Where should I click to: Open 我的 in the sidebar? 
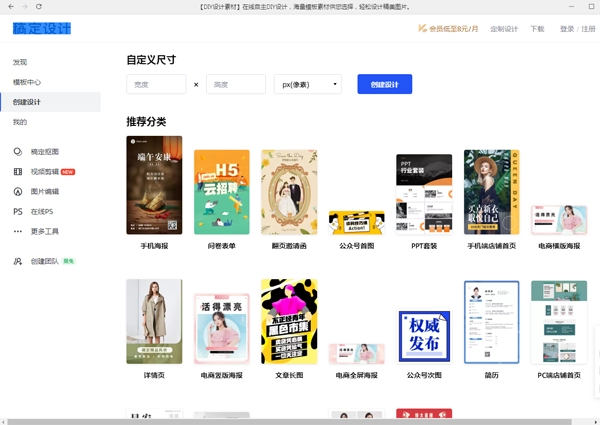(20, 122)
